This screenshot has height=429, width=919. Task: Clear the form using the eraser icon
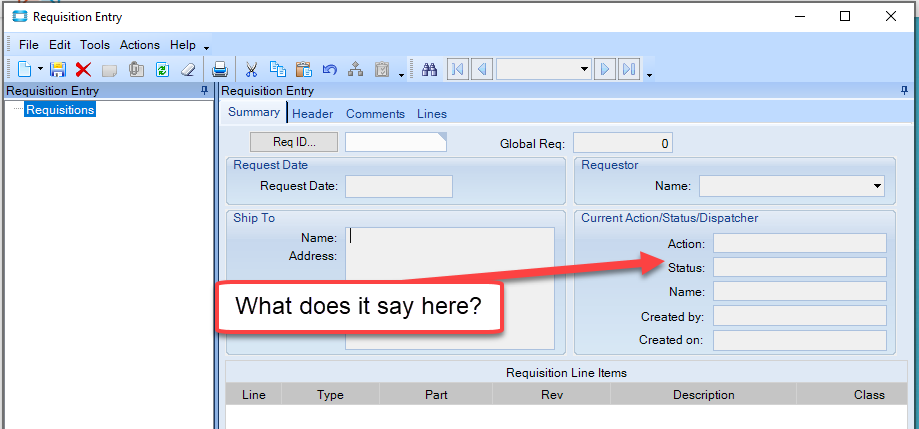pos(188,70)
